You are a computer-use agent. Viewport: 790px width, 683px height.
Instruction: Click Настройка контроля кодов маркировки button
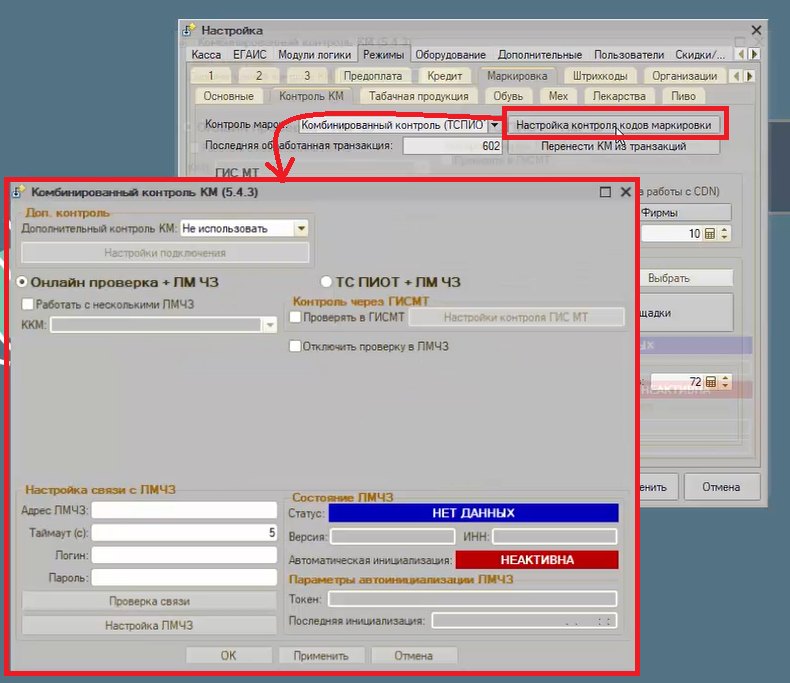pyautogui.click(x=614, y=125)
